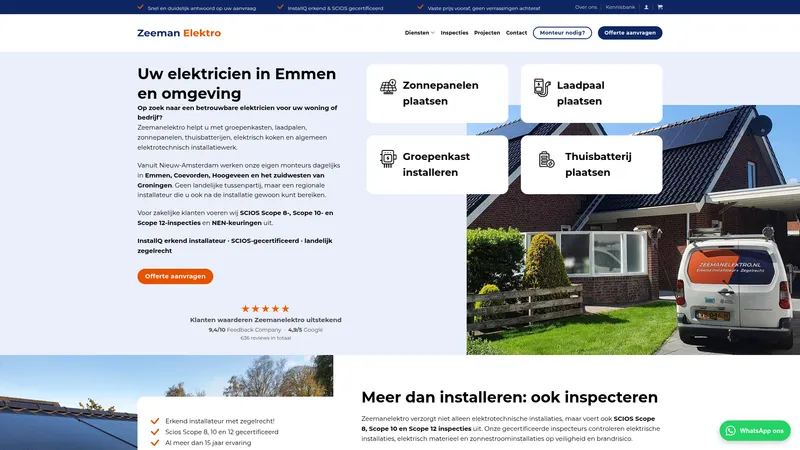The width and height of the screenshot is (800, 450).
Task: Open Groepenkast installeren card
Action: pos(437,164)
